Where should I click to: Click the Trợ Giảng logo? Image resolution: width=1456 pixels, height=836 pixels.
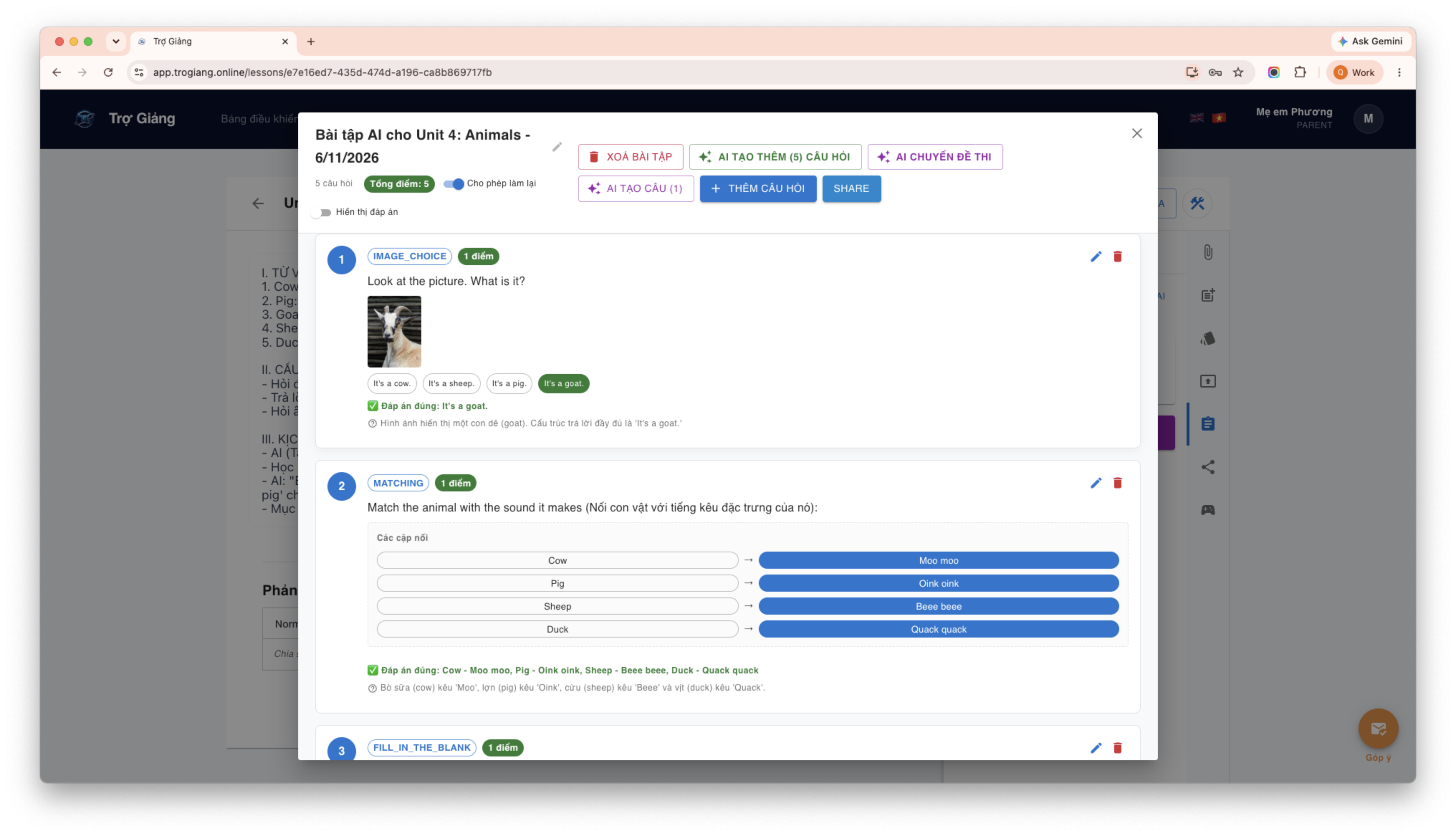85,118
